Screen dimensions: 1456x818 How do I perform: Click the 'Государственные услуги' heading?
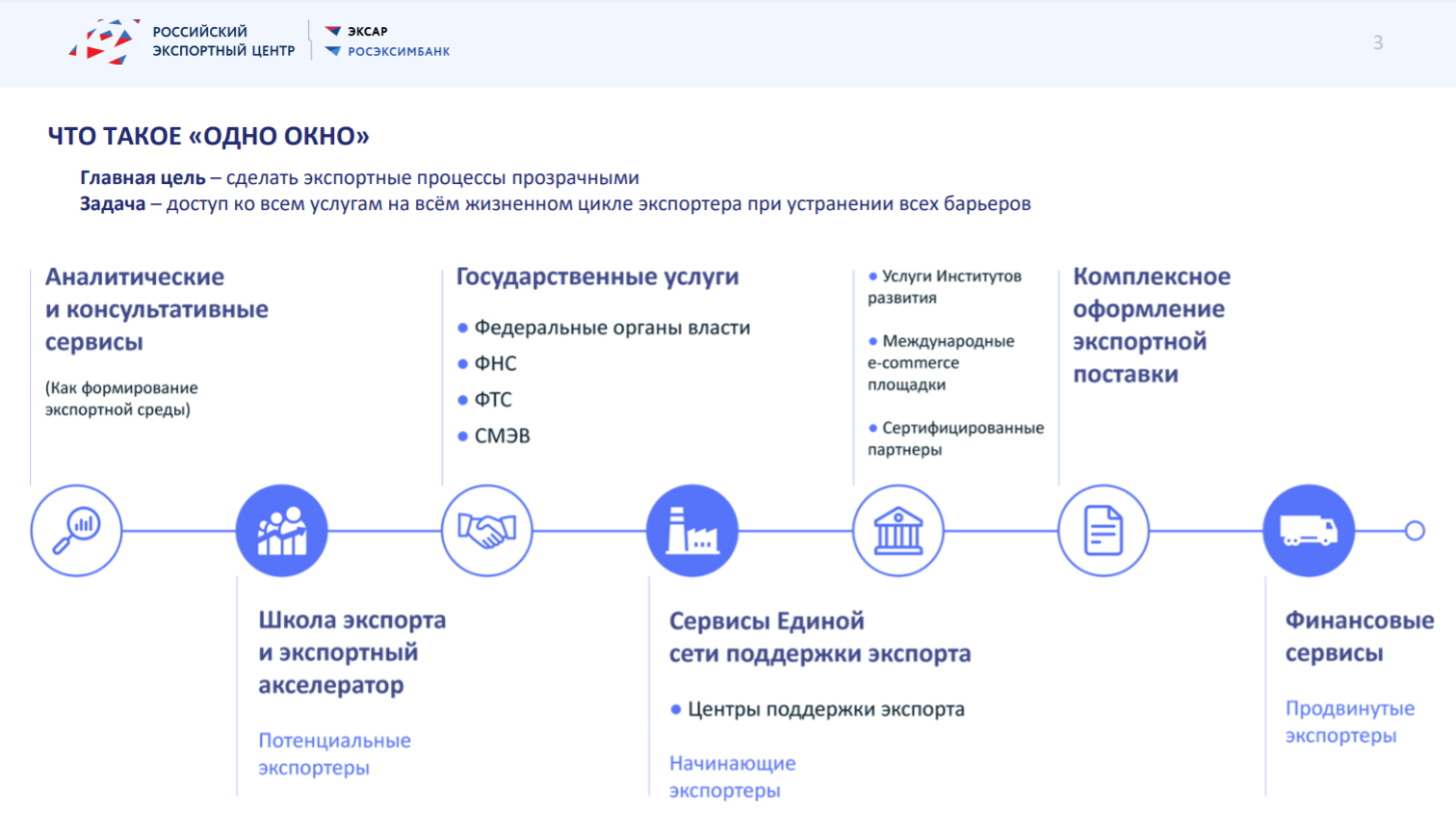[597, 277]
